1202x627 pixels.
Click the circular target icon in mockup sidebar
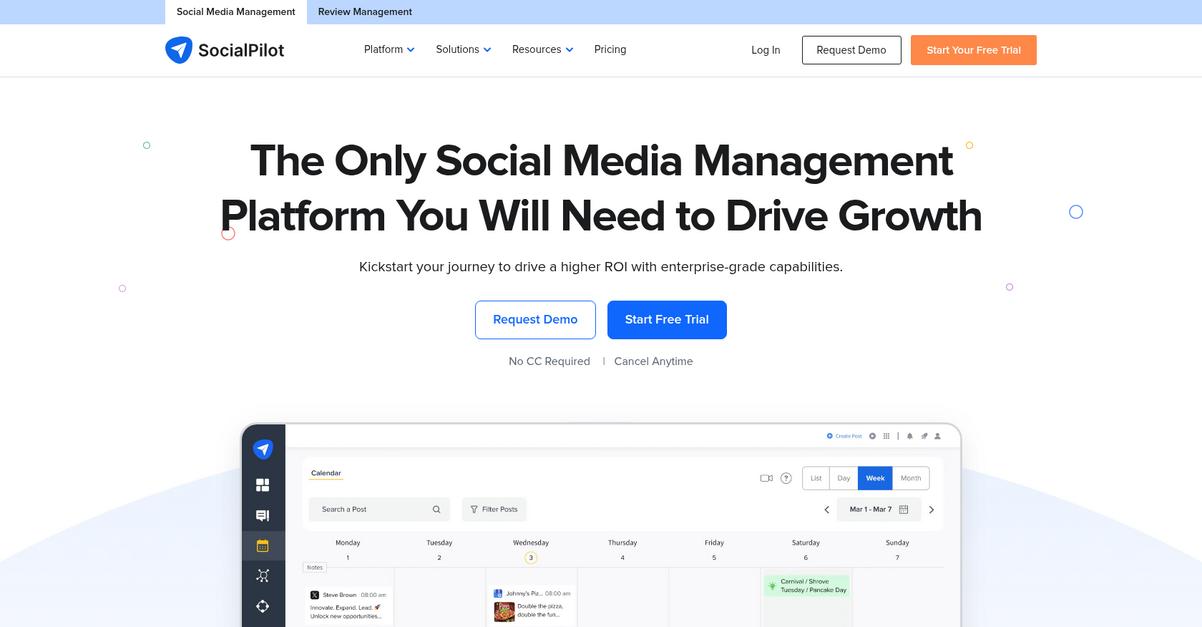tap(263, 606)
